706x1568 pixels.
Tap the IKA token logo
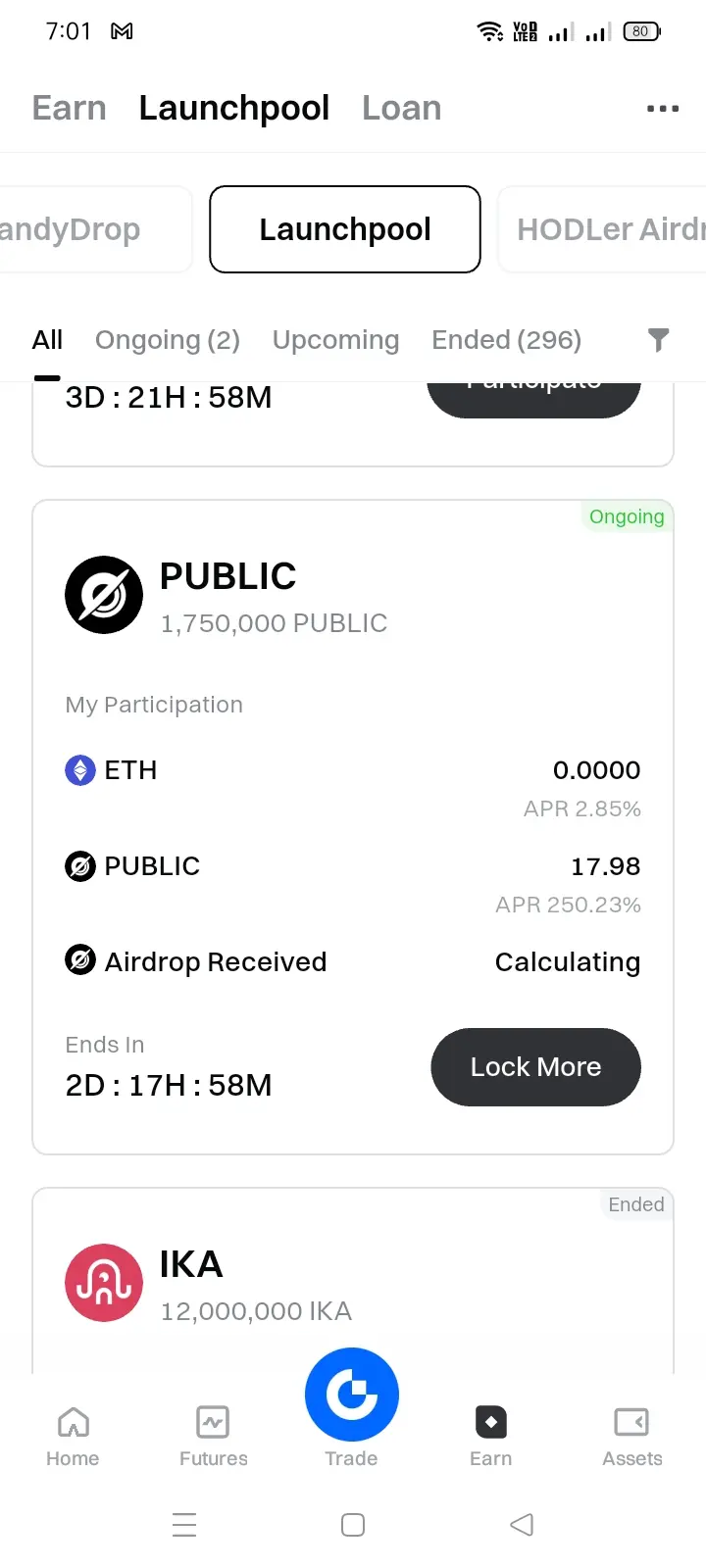104,1283
